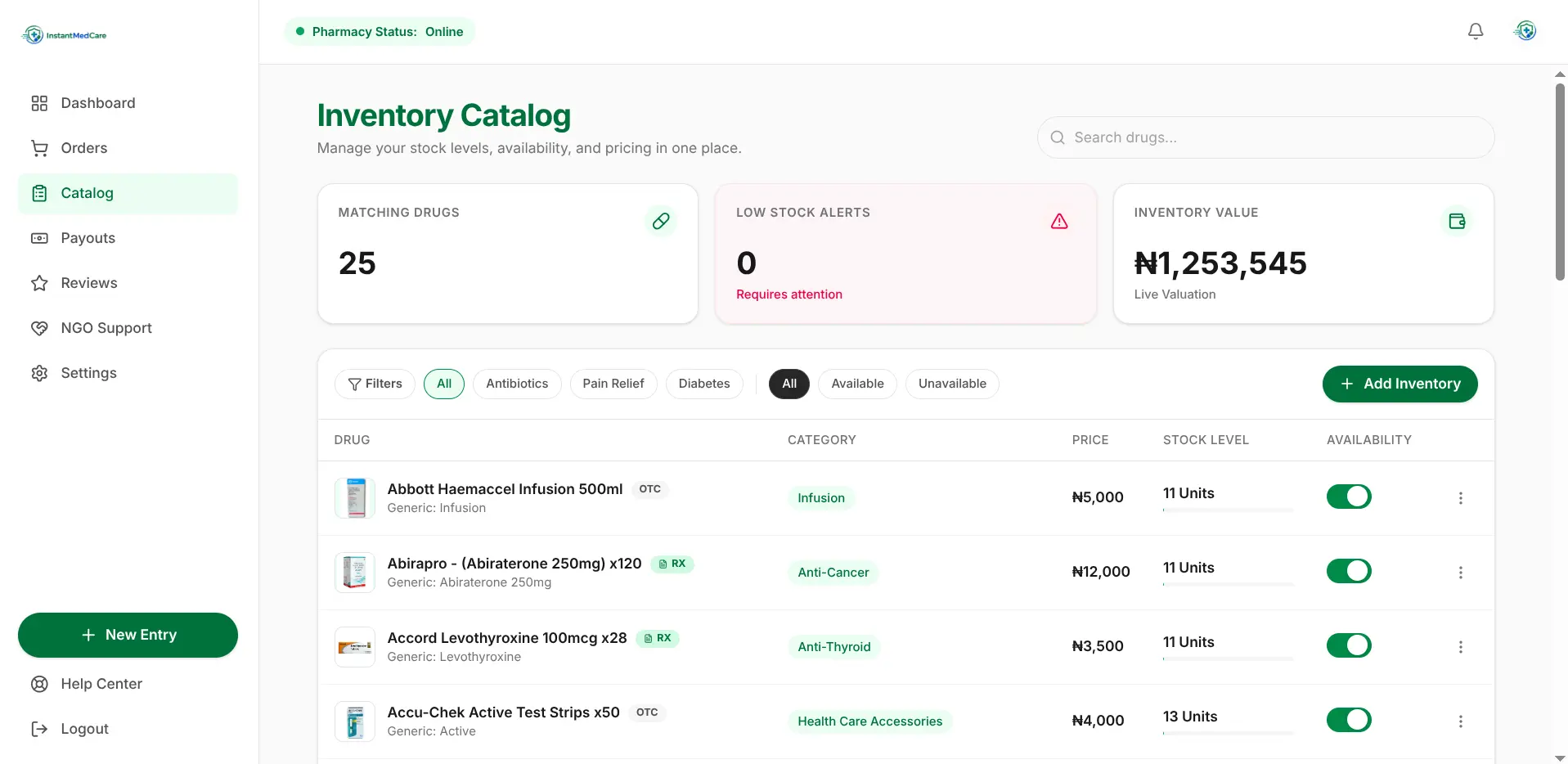Click stock level bar for Abirapro
This screenshot has height=764, width=1568.
(1229, 585)
